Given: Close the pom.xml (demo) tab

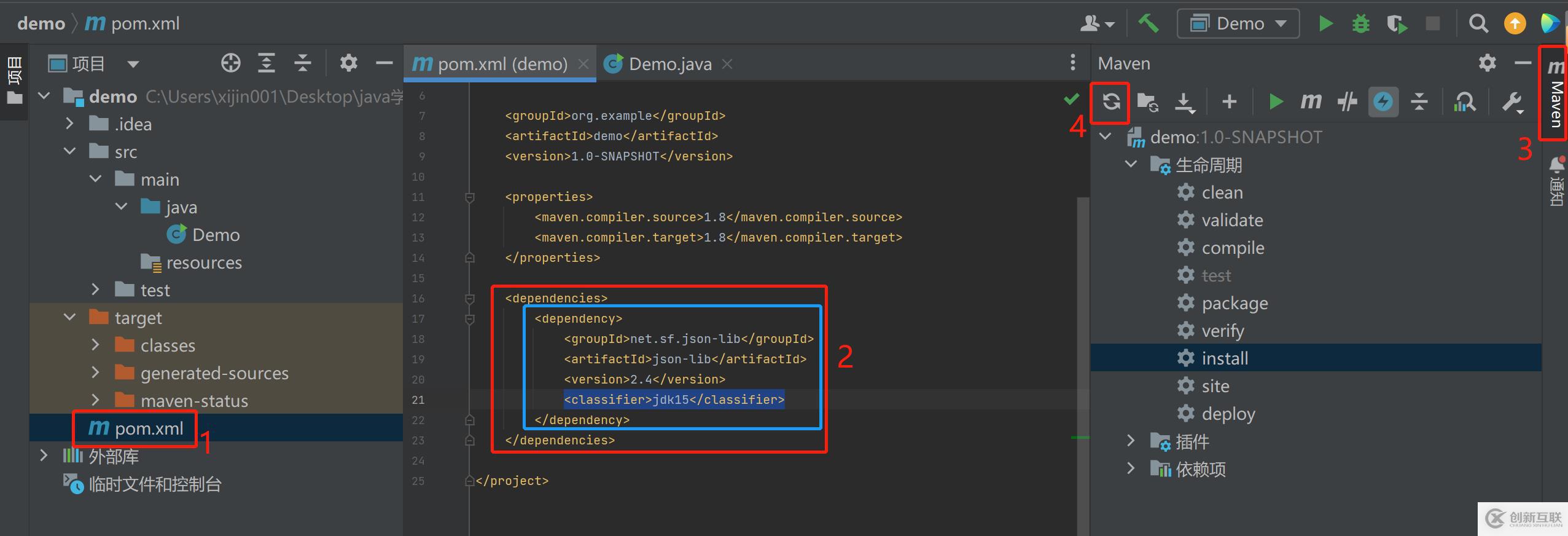Looking at the screenshot, I should coord(583,63).
